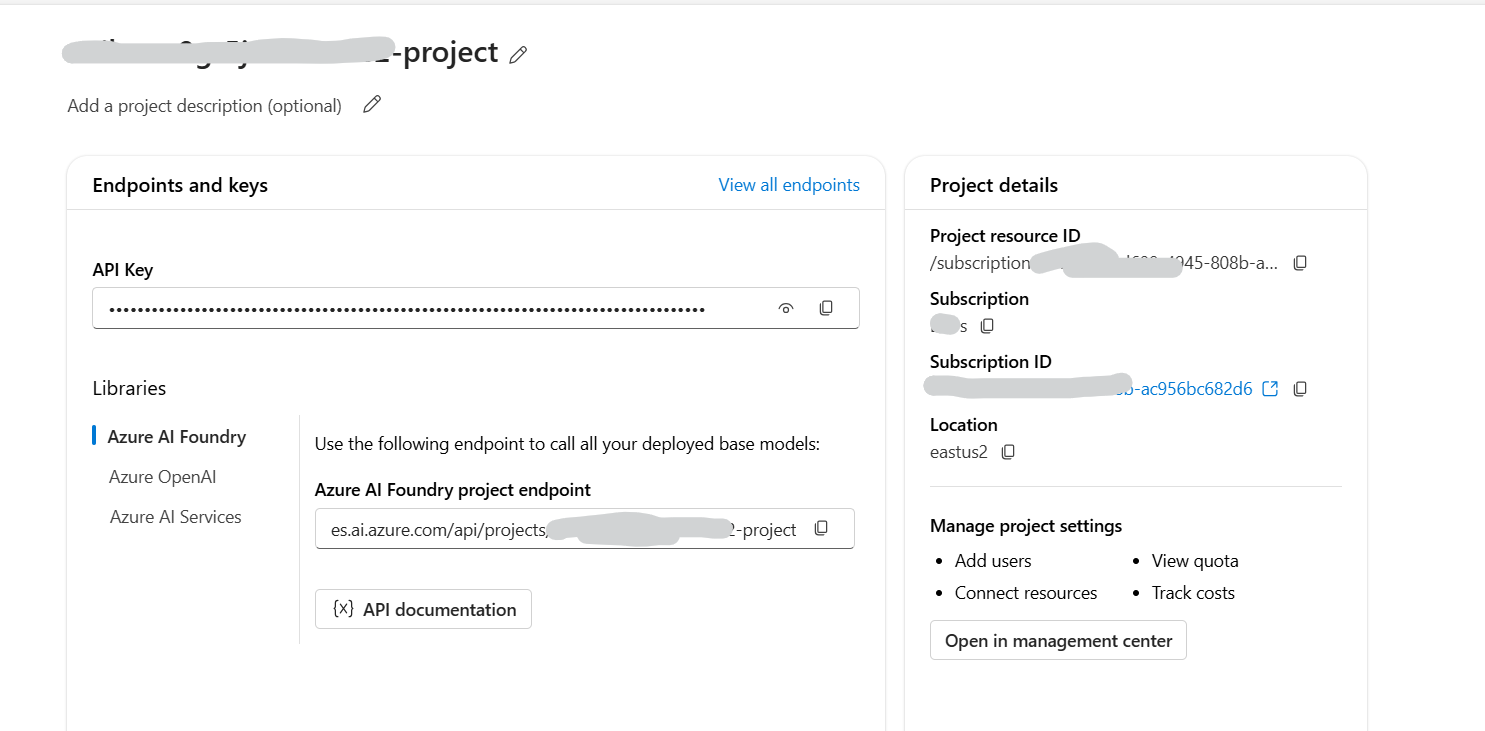Viewport: 1485px width, 731px height.
Task: Click the Libraries heading
Action: [129, 388]
